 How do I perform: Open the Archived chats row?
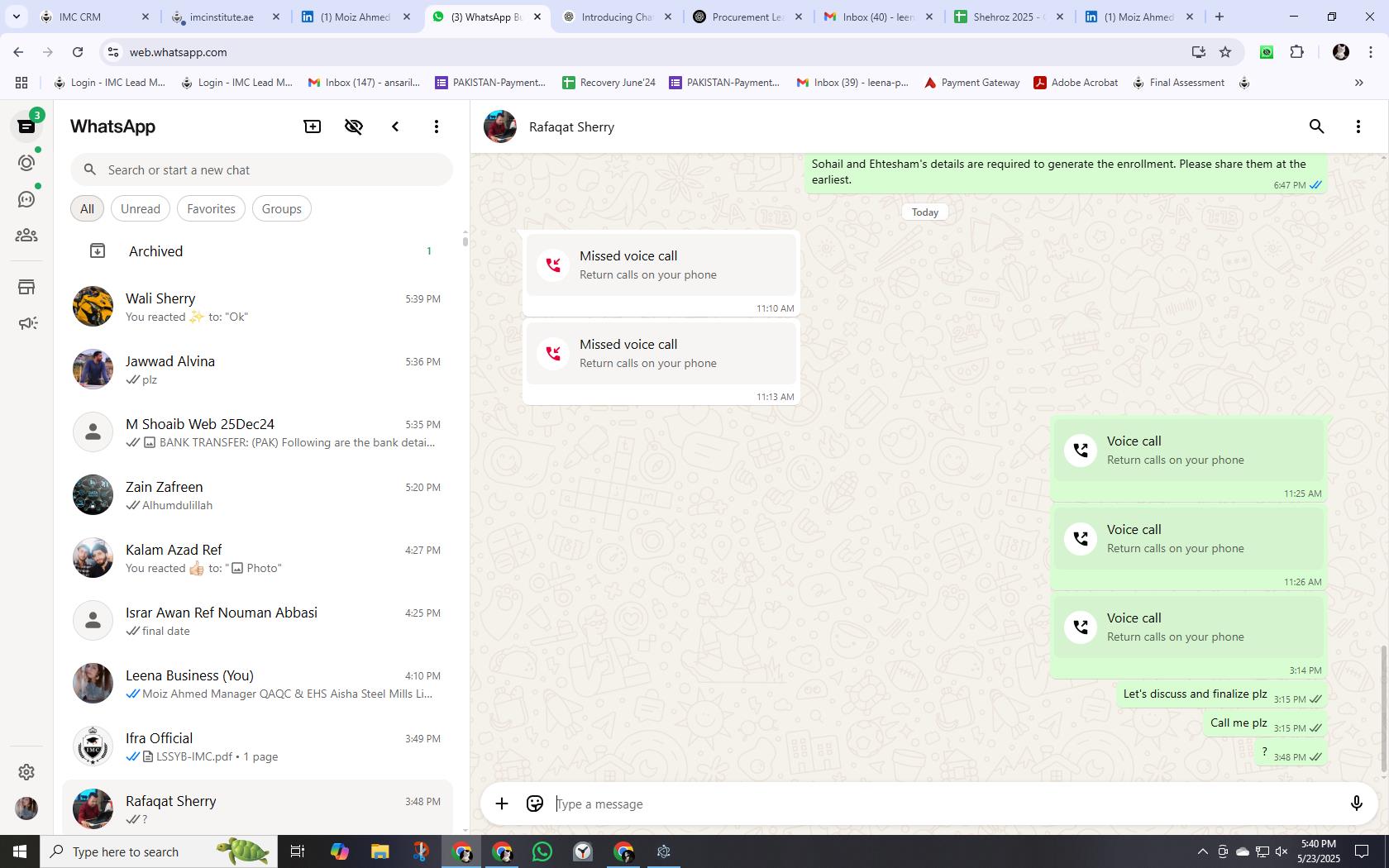click(x=258, y=251)
